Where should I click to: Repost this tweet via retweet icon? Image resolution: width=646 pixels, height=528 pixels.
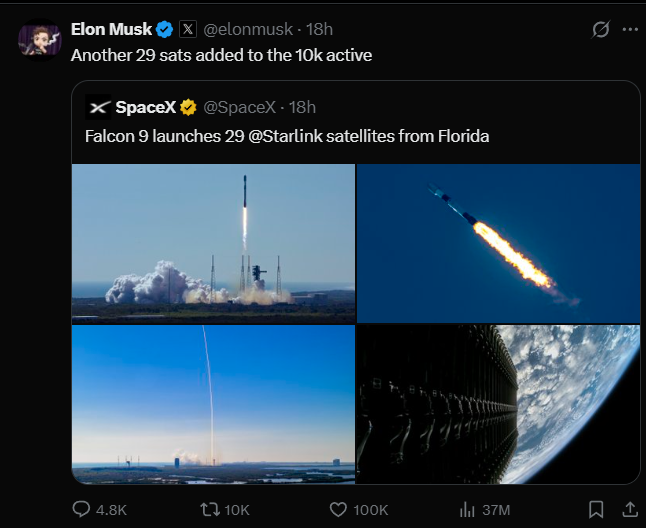pyautogui.click(x=210, y=509)
